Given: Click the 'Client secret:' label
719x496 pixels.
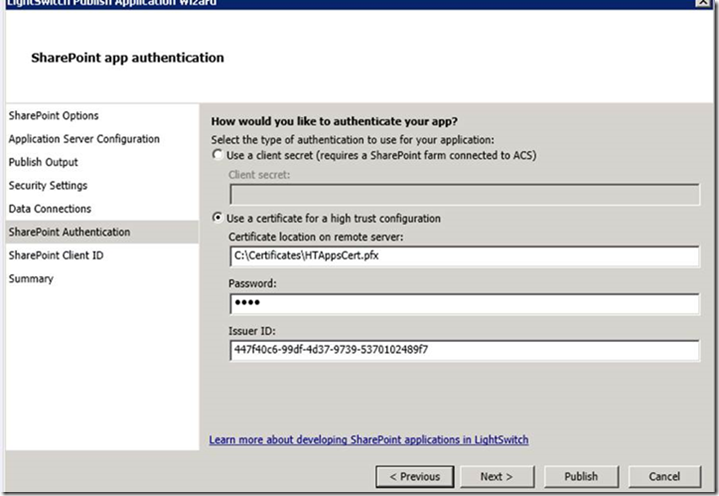Looking at the screenshot, I should coord(259,175).
